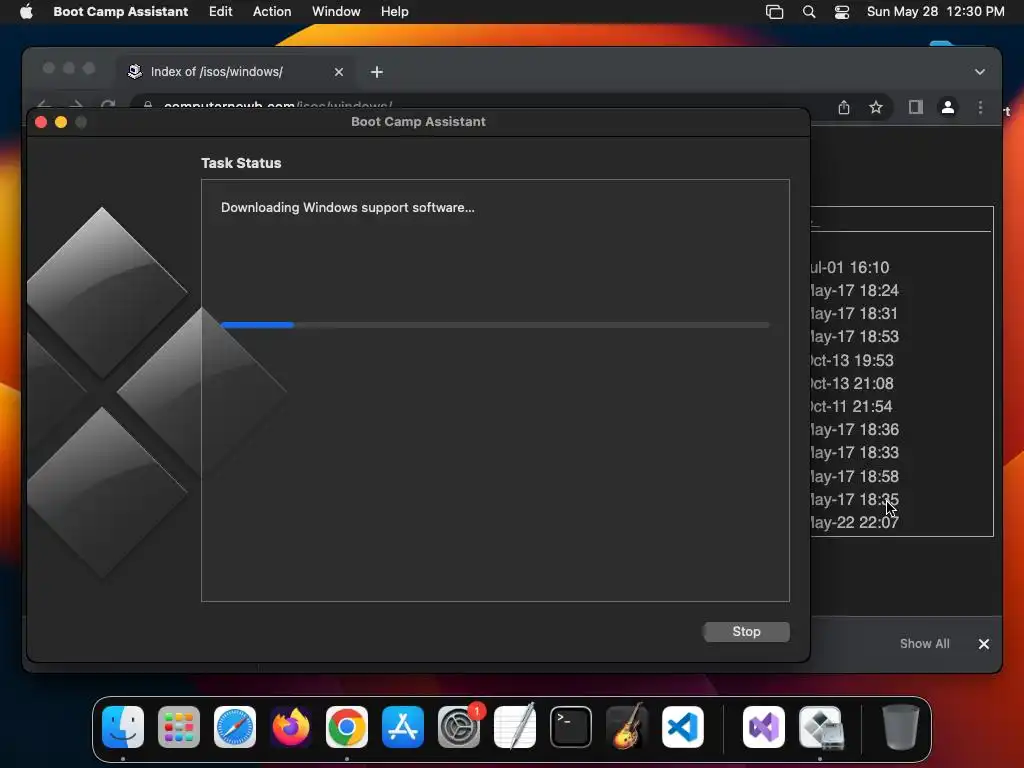Open TextEdit from the Dock
The width and height of the screenshot is (1024, 768).
(515, 727)
